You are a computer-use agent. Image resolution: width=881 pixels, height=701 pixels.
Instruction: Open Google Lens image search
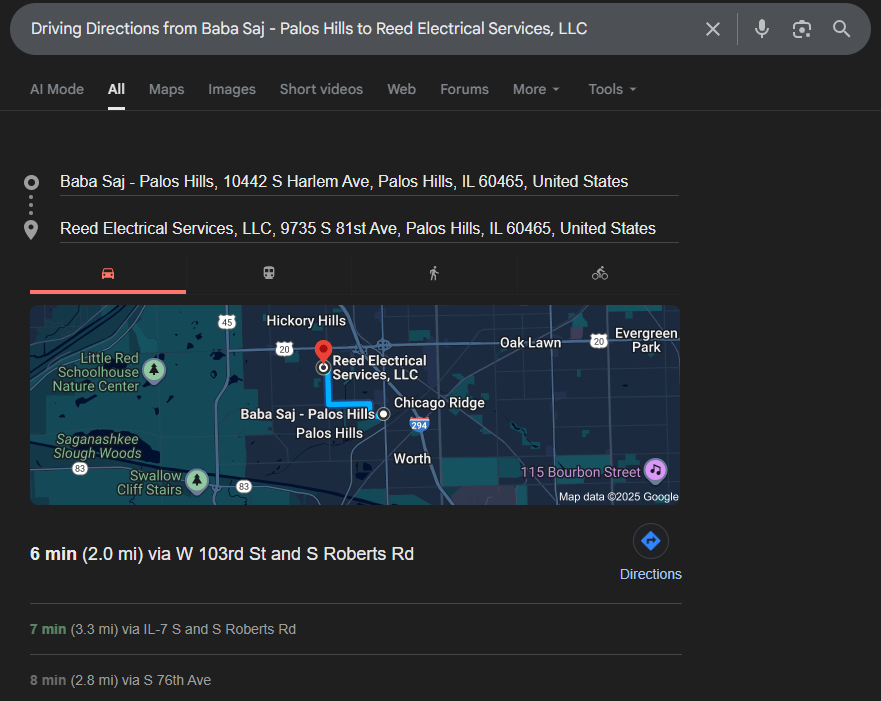click(x=801, y=29)
